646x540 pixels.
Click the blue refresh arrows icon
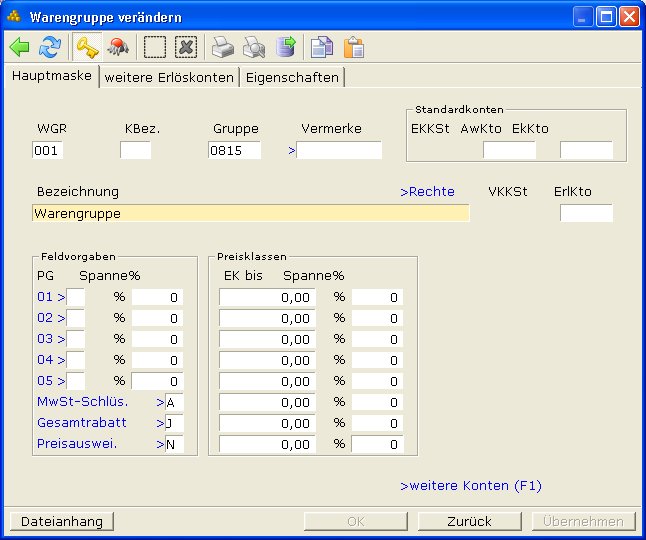(x=50, y=47)
